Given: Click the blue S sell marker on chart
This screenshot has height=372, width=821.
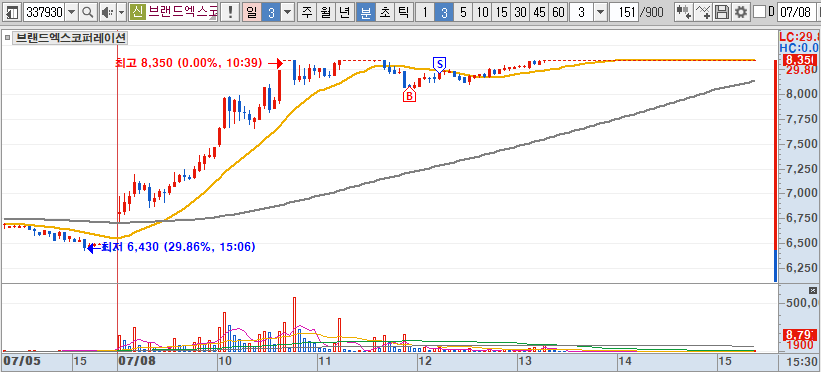Looking at the screenshot, I should point(440,64).
